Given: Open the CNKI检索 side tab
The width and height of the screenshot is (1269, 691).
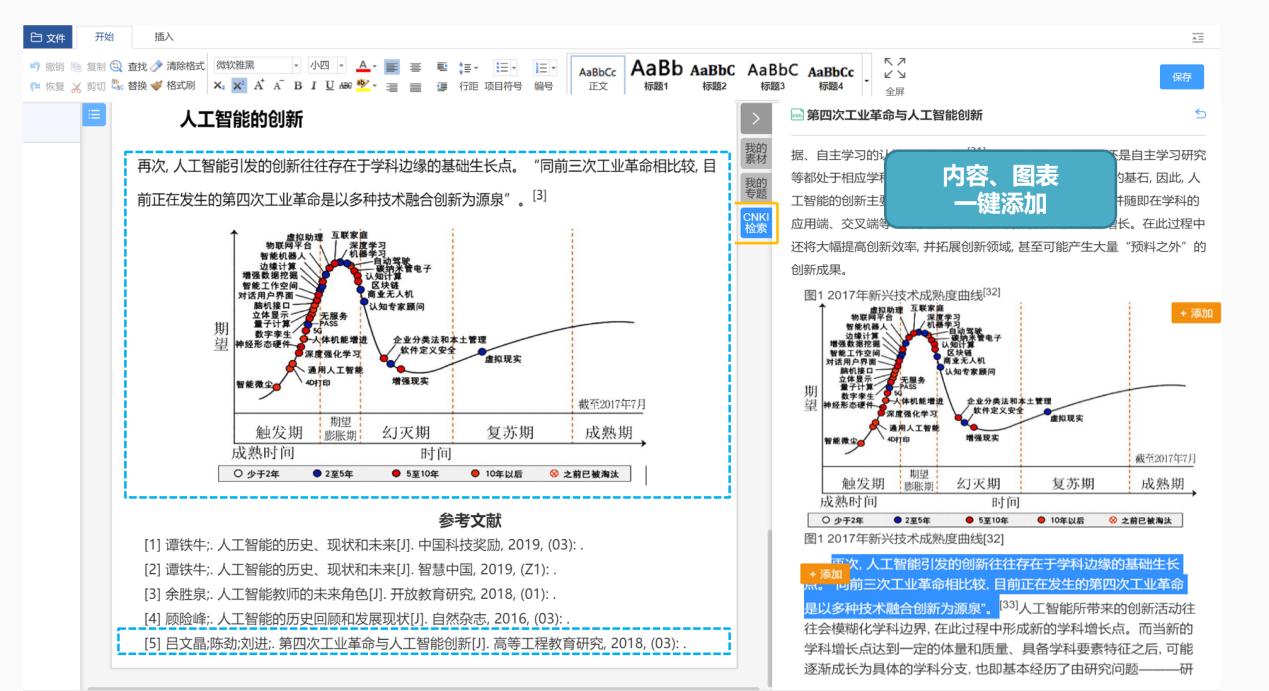Looking at the screenshot, I should 754,222.
